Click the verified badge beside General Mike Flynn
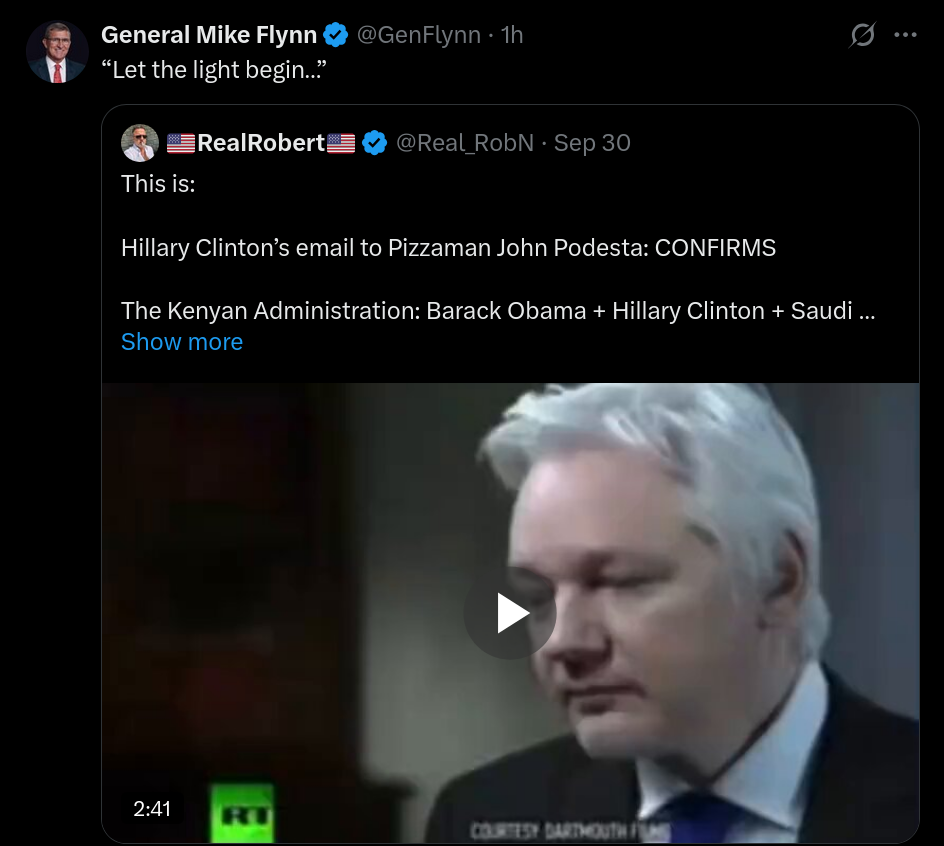 (335, 35)
